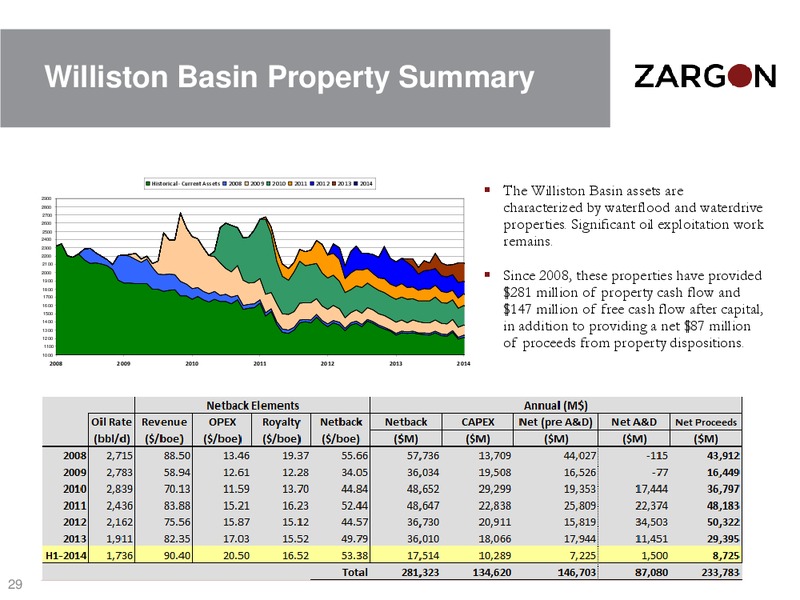The height and width of the screenshot is (600, 800).
Task: Click net proceeds cell '48,183'
Action: pyautogui.click(x=723, y=505)
